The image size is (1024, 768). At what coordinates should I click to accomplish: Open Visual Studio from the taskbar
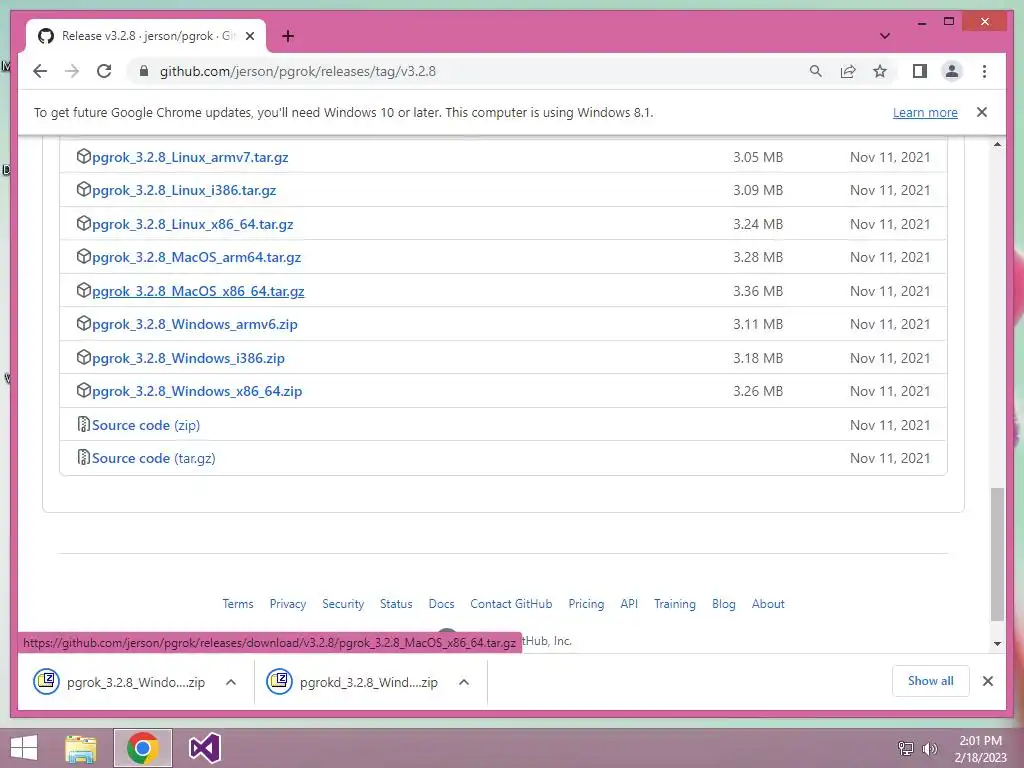[204, 748]
